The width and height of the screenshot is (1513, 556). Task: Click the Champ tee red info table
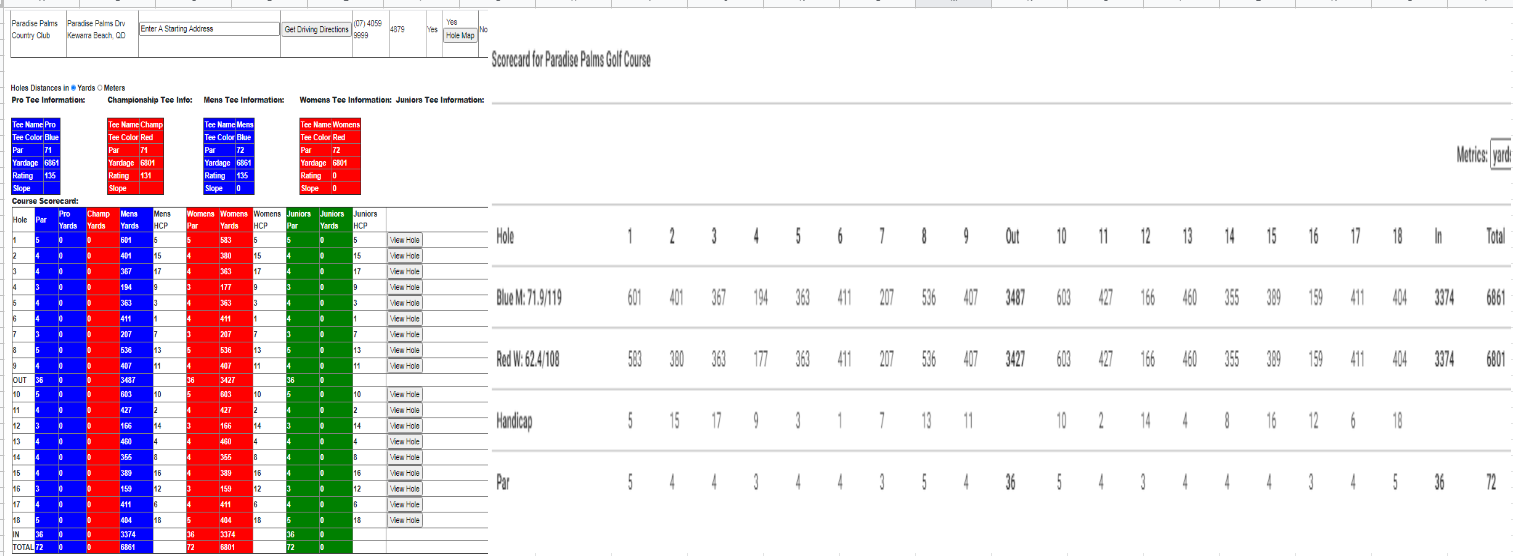pyautogui.click(x=135, y=156)
